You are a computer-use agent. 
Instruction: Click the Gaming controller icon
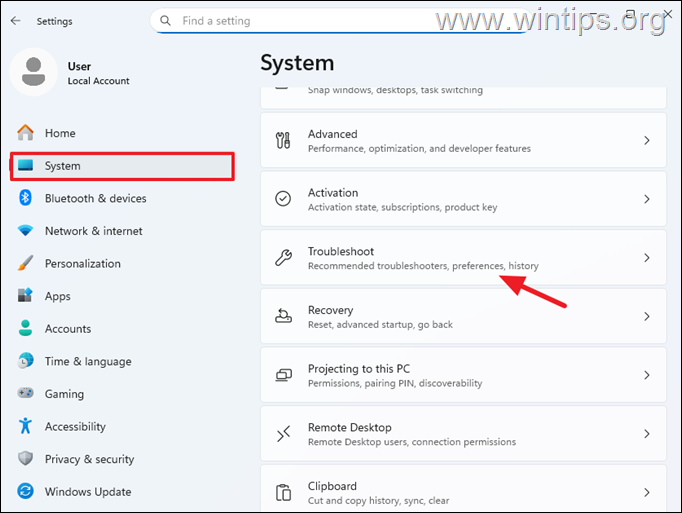(x=25, y=393)
